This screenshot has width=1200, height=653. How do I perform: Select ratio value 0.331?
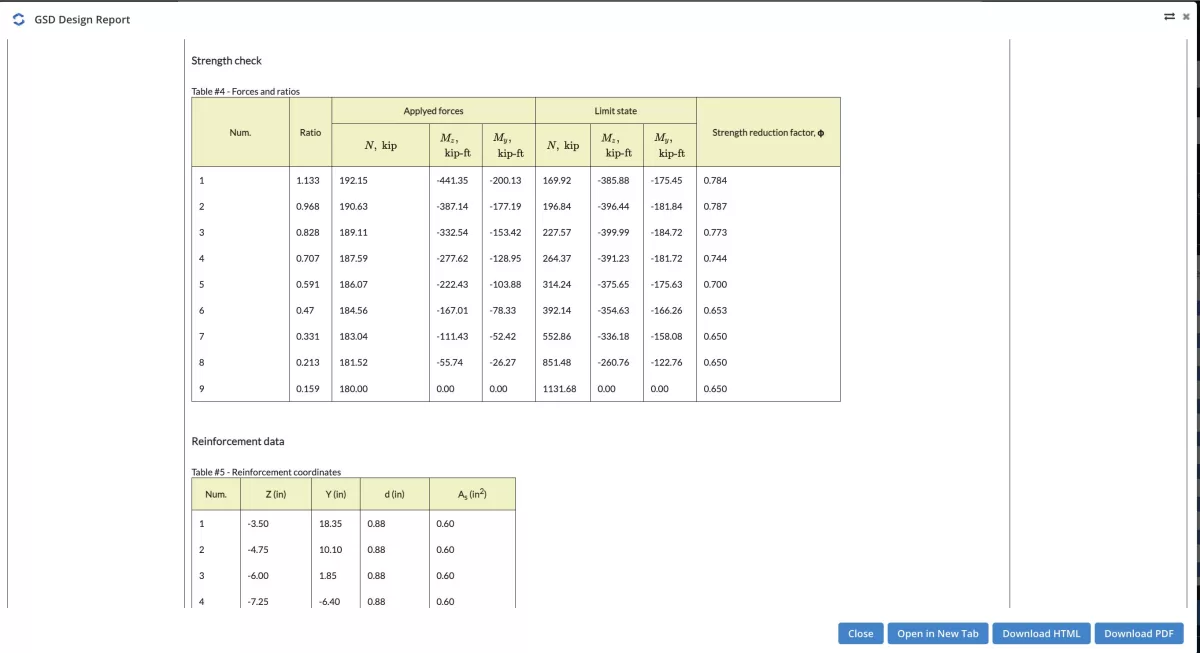[x=308, y=336]
